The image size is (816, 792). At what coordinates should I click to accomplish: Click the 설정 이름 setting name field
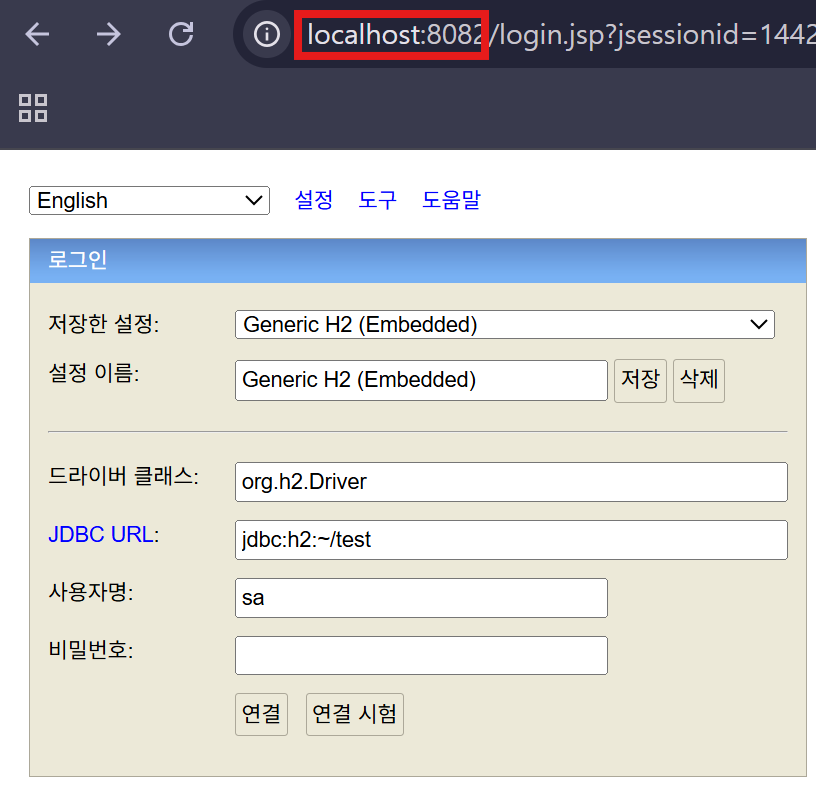coord(421,380)
